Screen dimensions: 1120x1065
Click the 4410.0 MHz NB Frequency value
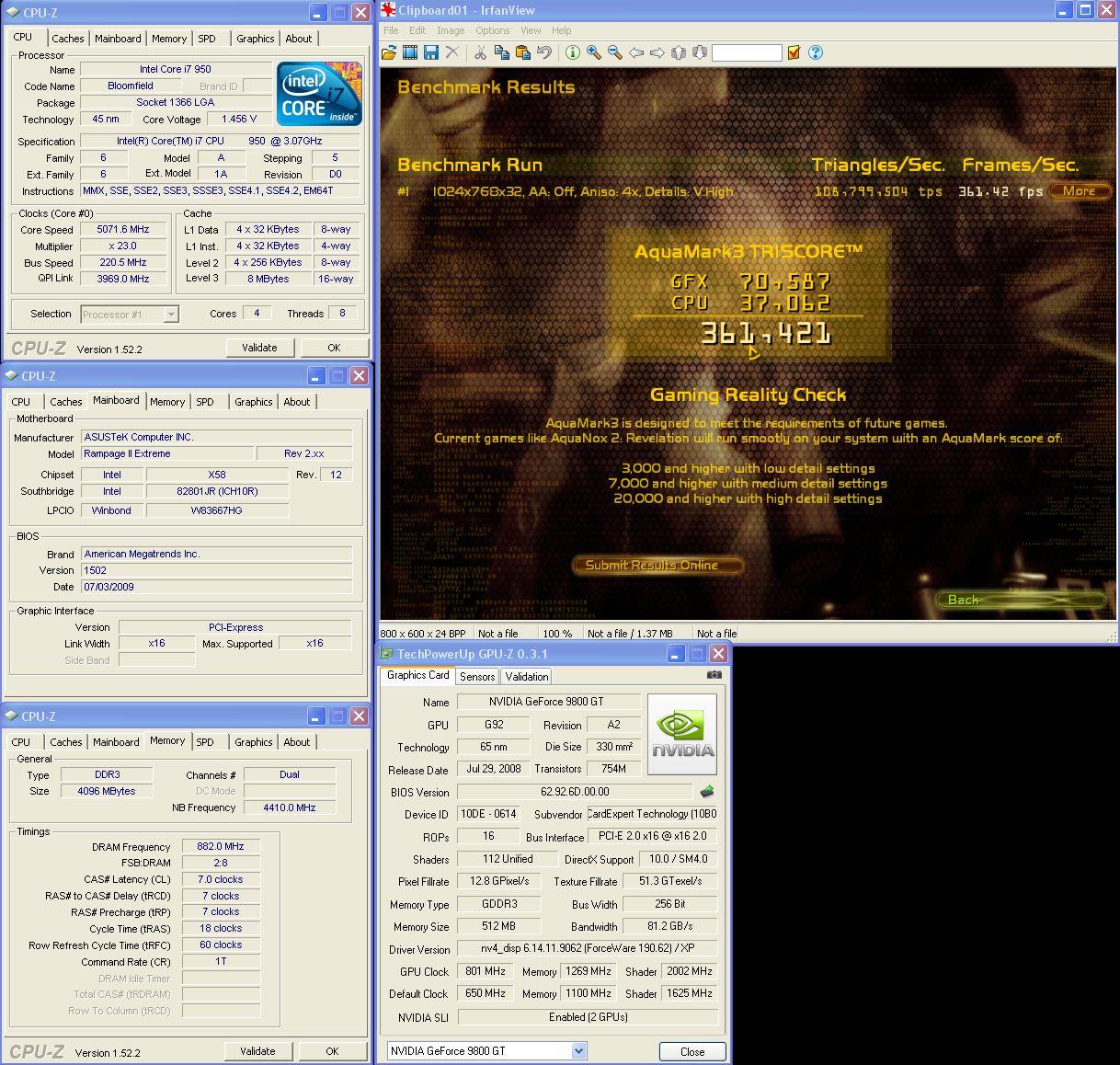(x=290, y=807)
